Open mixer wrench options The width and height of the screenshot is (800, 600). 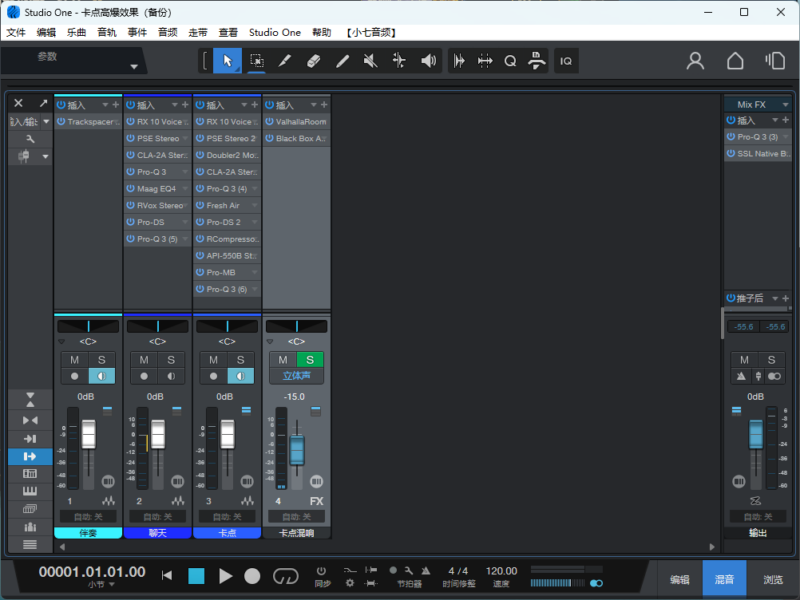(x=30, y=139)
